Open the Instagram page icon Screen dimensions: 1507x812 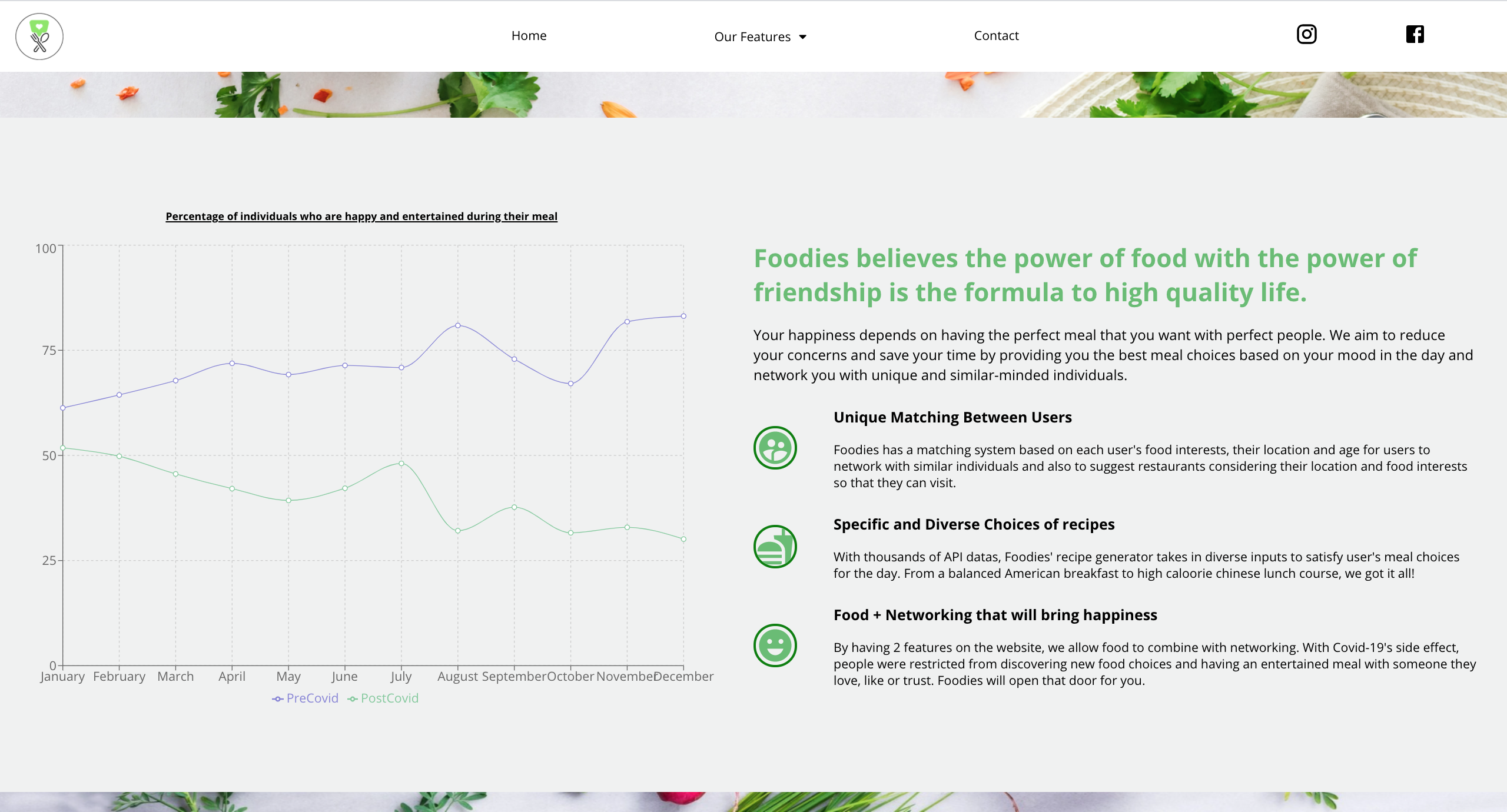pos(1306,34)
